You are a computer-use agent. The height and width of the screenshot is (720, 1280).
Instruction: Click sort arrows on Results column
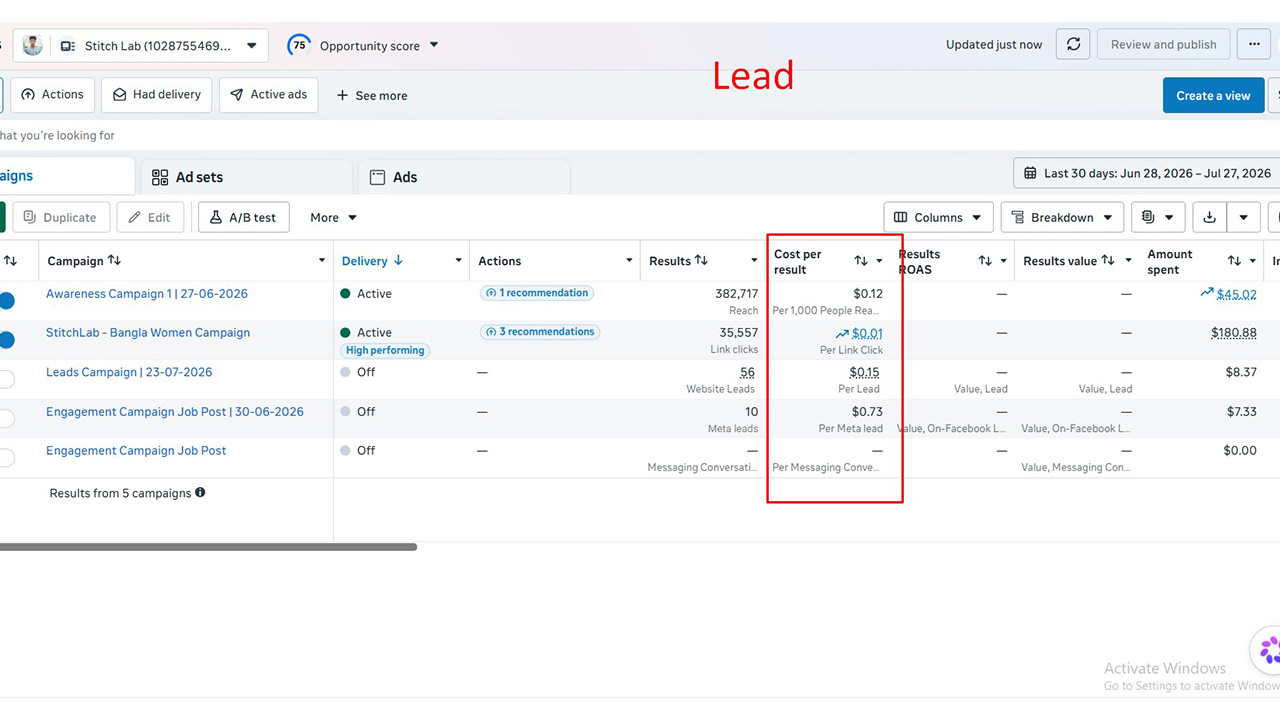click(701, 260)
